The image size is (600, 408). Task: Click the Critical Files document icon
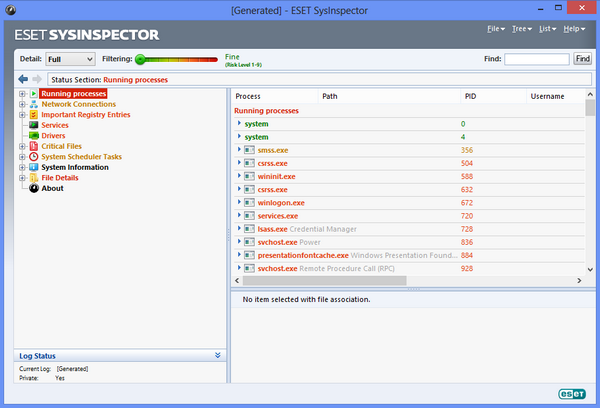tap(34, 146)
